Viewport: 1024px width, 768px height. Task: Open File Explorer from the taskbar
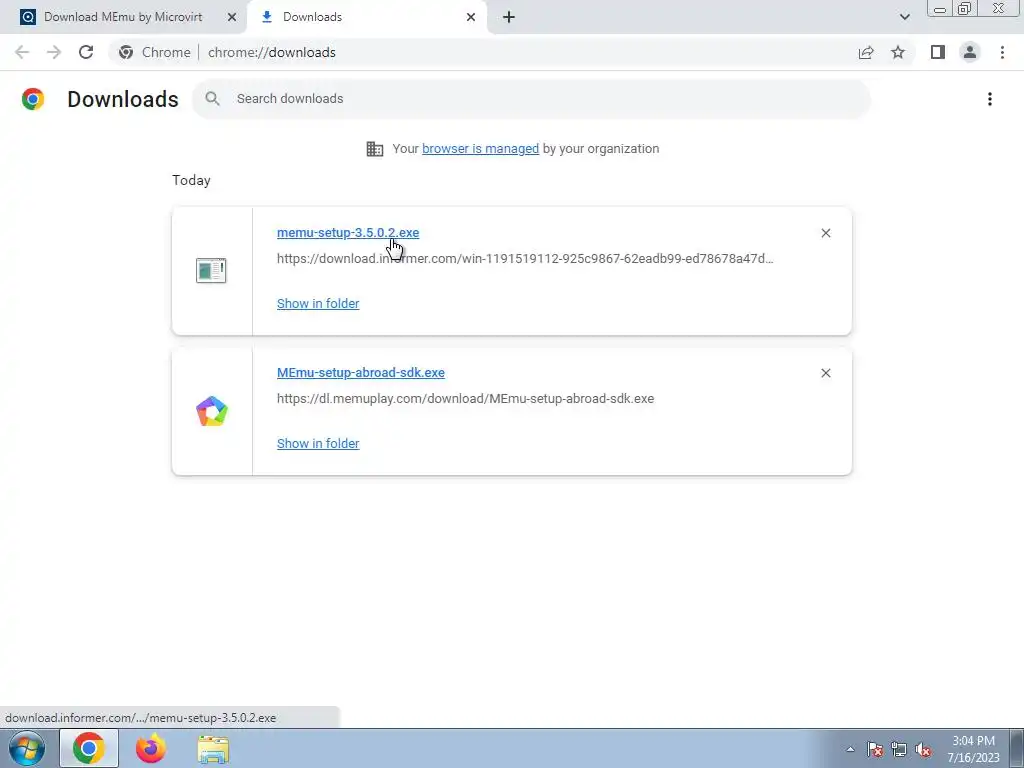(213, 749)
